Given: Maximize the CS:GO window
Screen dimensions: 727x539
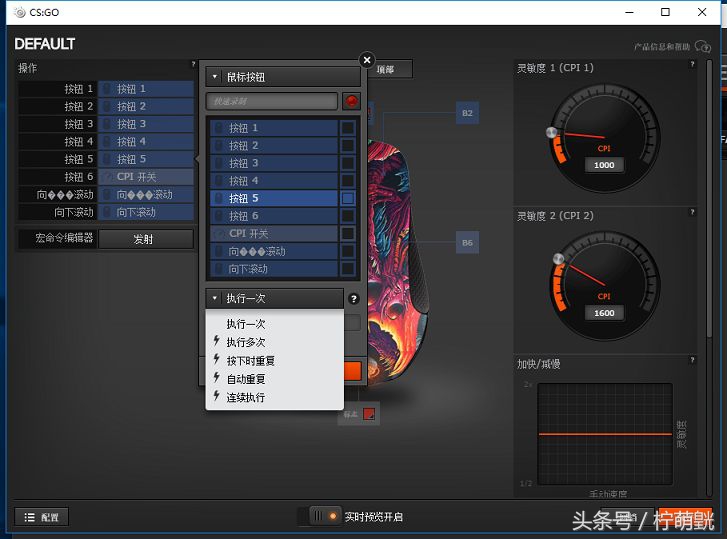Looking at the screenshot, I should click(665, 12).
